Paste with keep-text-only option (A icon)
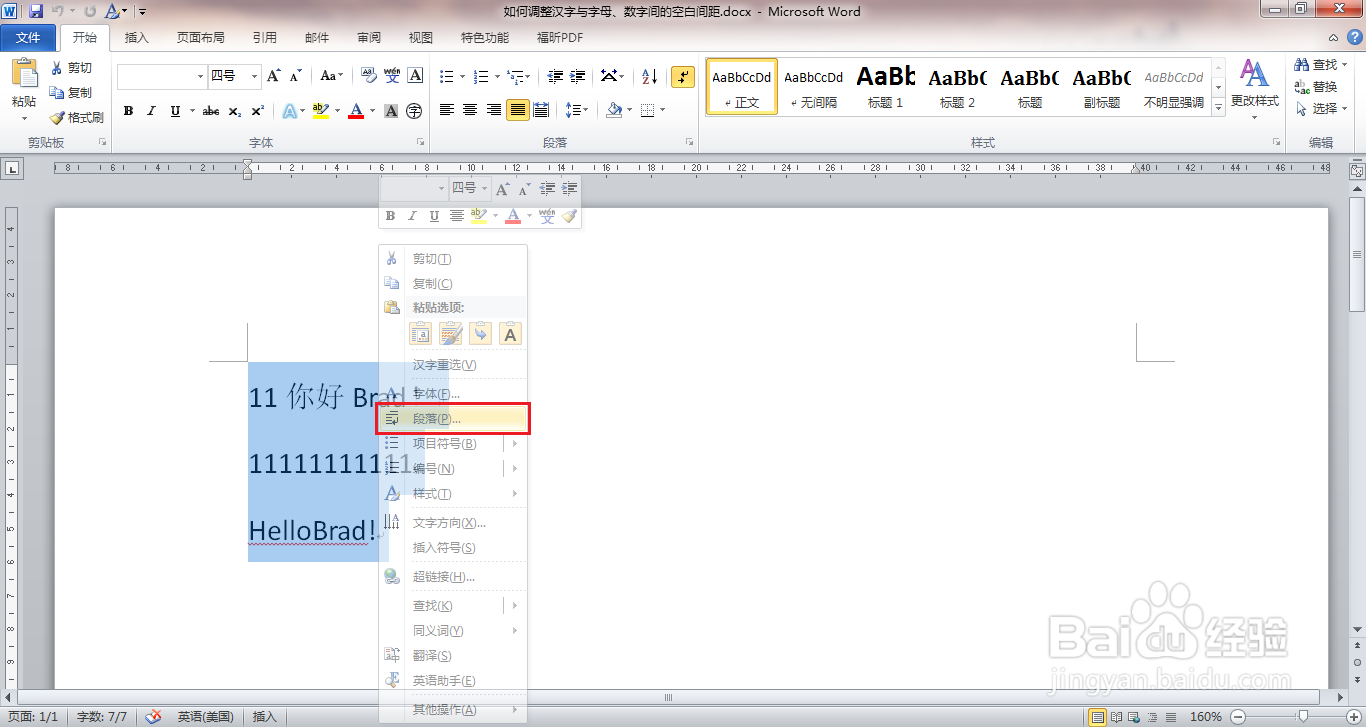 click(510, 335)
